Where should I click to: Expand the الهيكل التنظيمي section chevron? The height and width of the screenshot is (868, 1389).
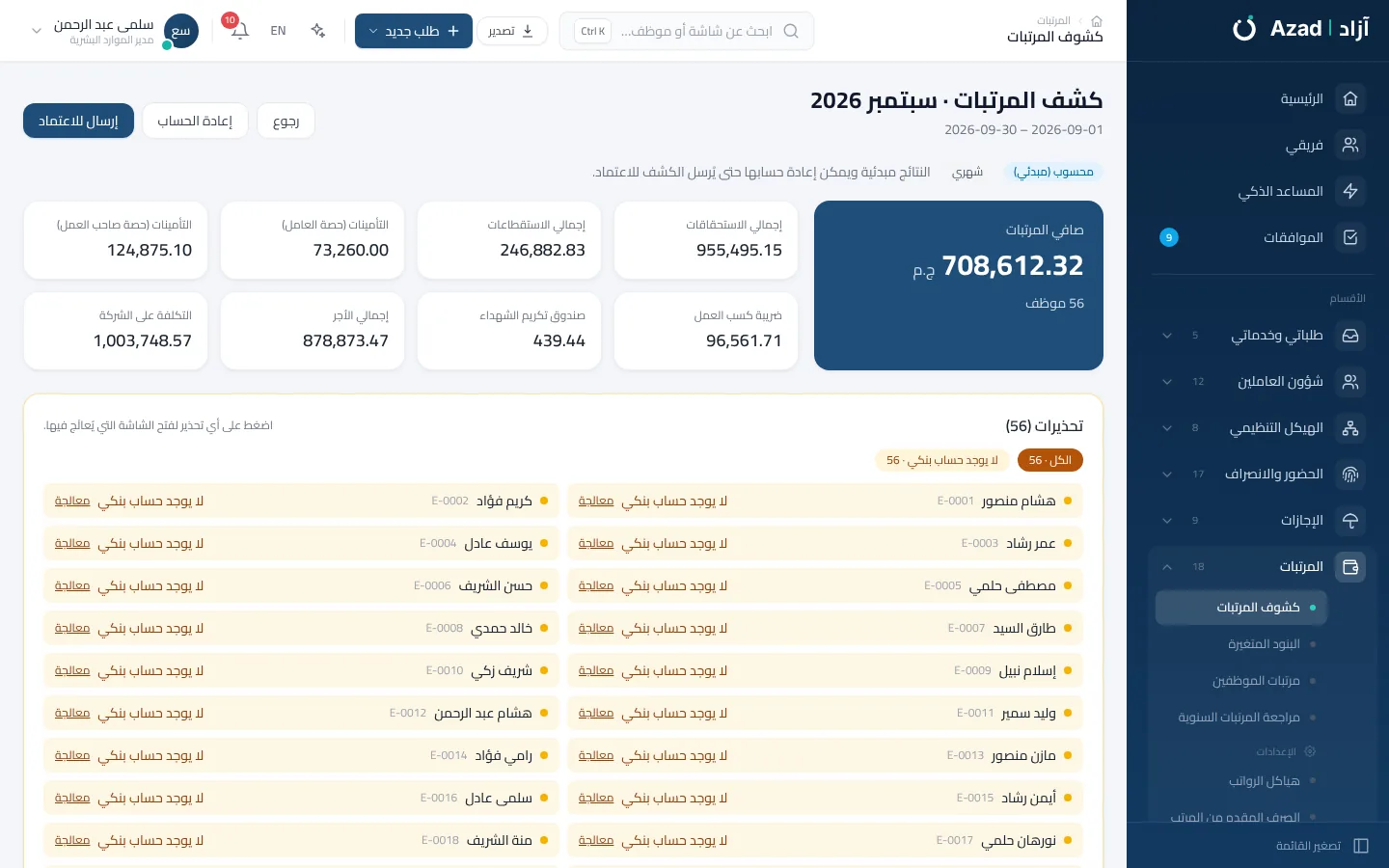[x=1167, y=428]
